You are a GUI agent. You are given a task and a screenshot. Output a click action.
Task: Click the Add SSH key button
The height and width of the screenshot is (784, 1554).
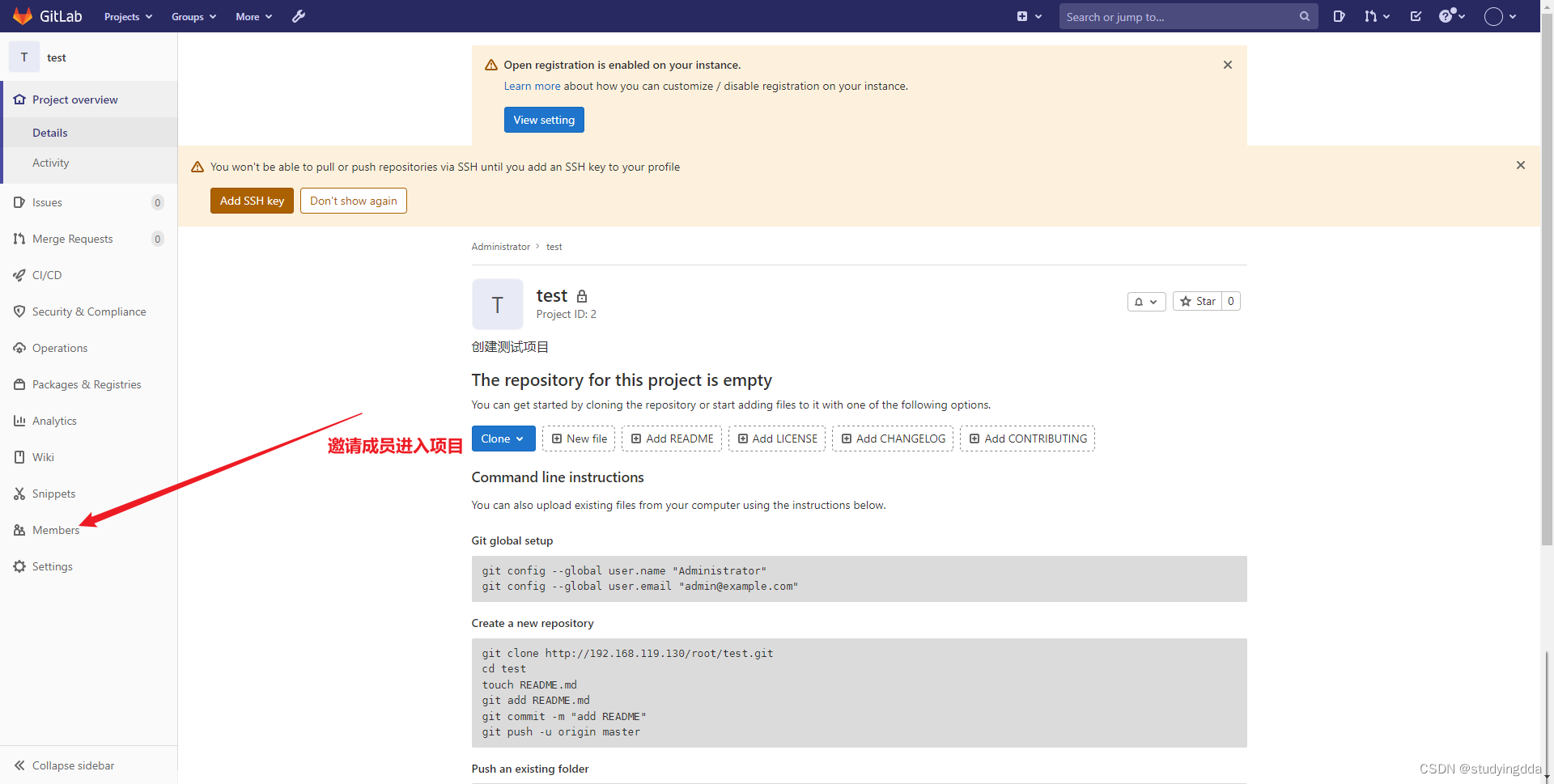[x=252, y=201]
